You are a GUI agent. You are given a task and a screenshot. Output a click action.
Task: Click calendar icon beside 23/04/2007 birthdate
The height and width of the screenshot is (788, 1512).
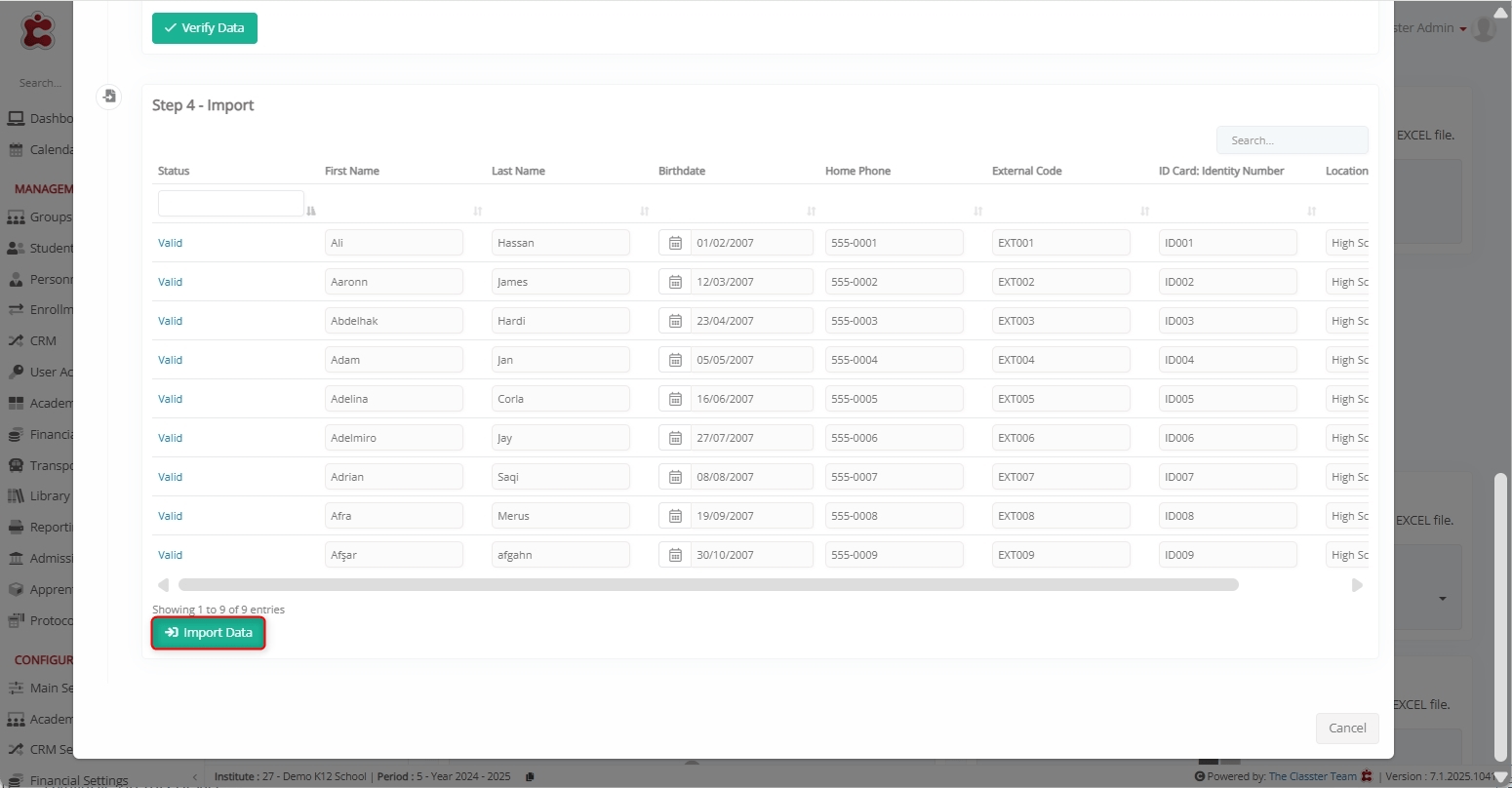675,321
